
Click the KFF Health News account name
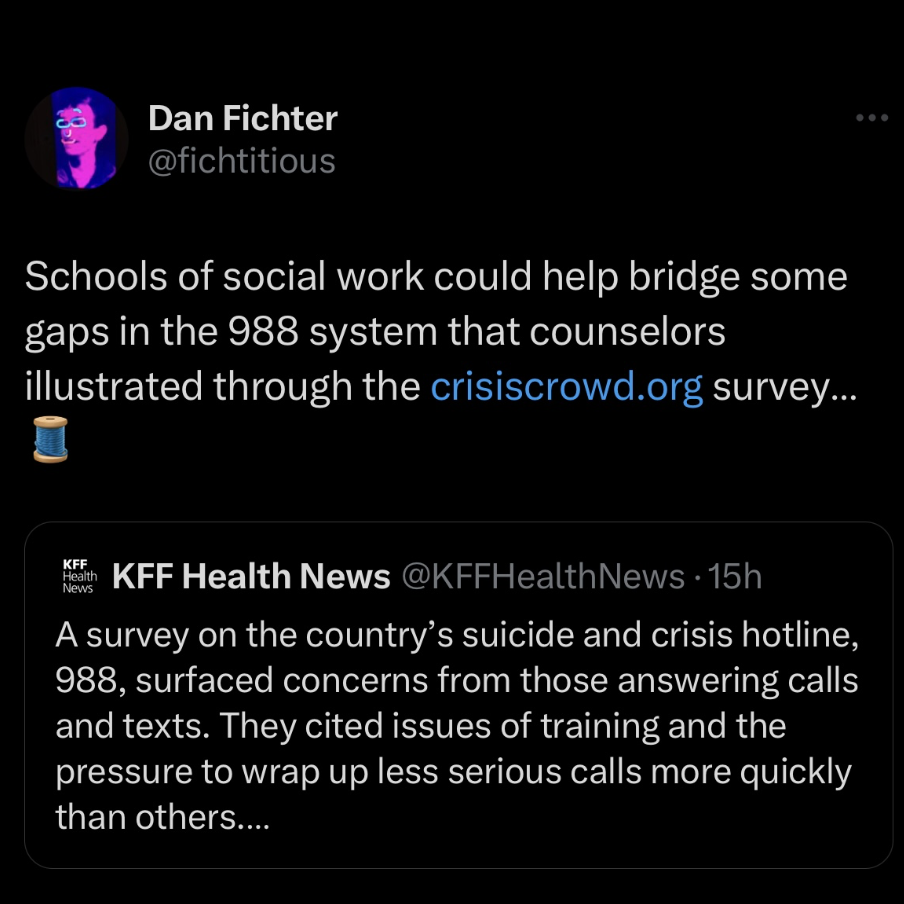pyautogui.click(x=251, y=576)
